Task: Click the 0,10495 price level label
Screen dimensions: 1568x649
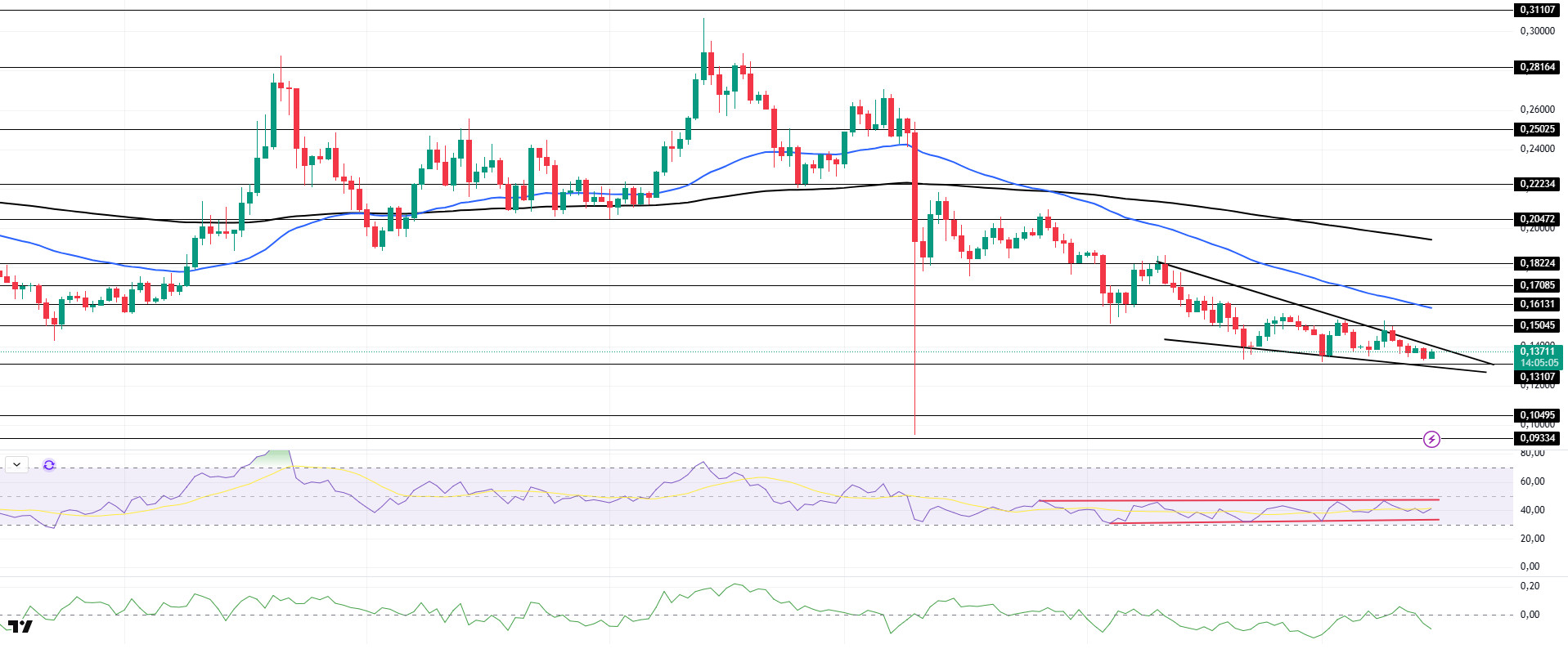Action: [x=1537, y=415]
